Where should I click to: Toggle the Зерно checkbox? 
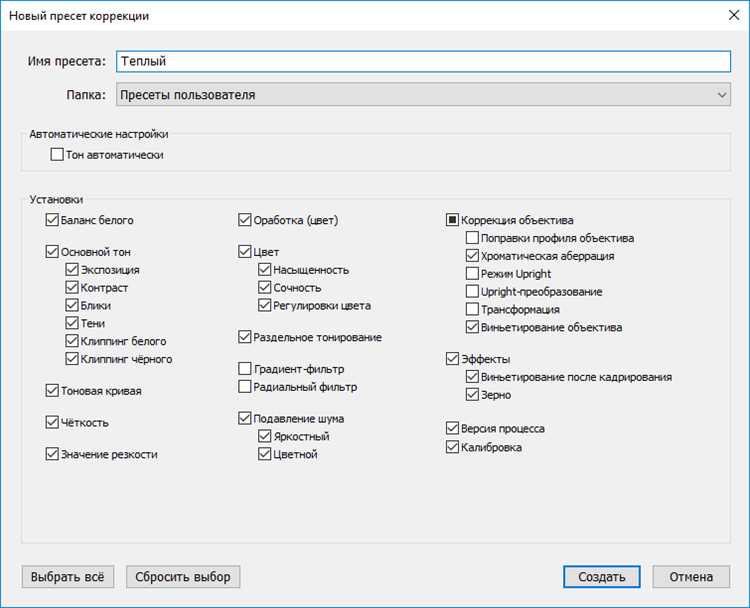coord(472,395)
